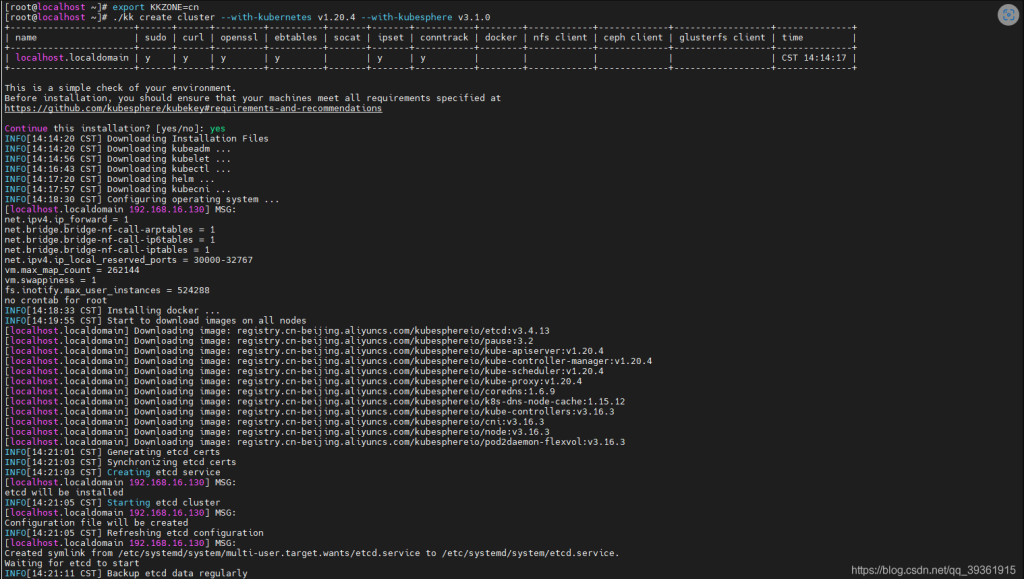Click the image search icon in top-right corner
The width and height of the screenshot is (1024, 579).
point(1003,14)
